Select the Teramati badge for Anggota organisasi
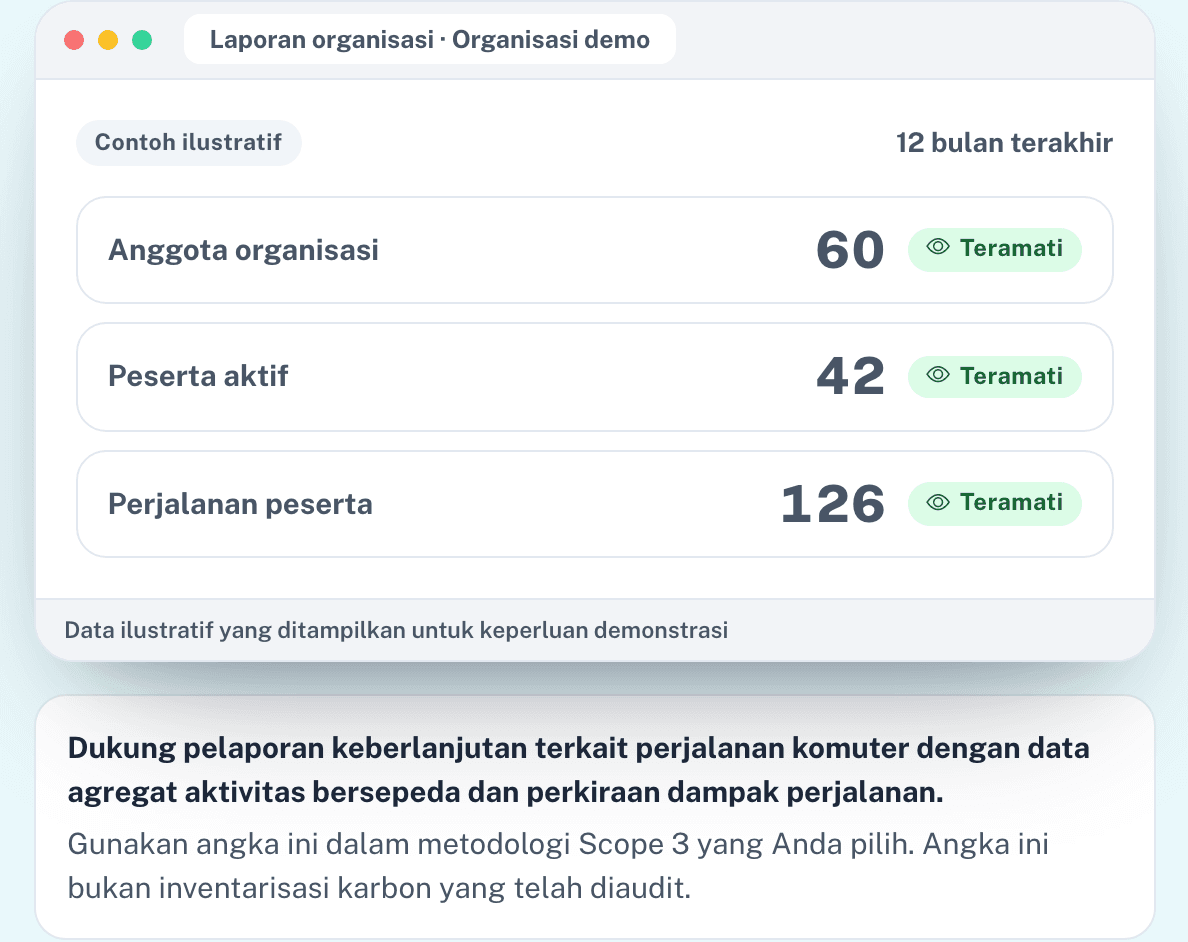This screenshot has height=942, width=1188. 994,249
